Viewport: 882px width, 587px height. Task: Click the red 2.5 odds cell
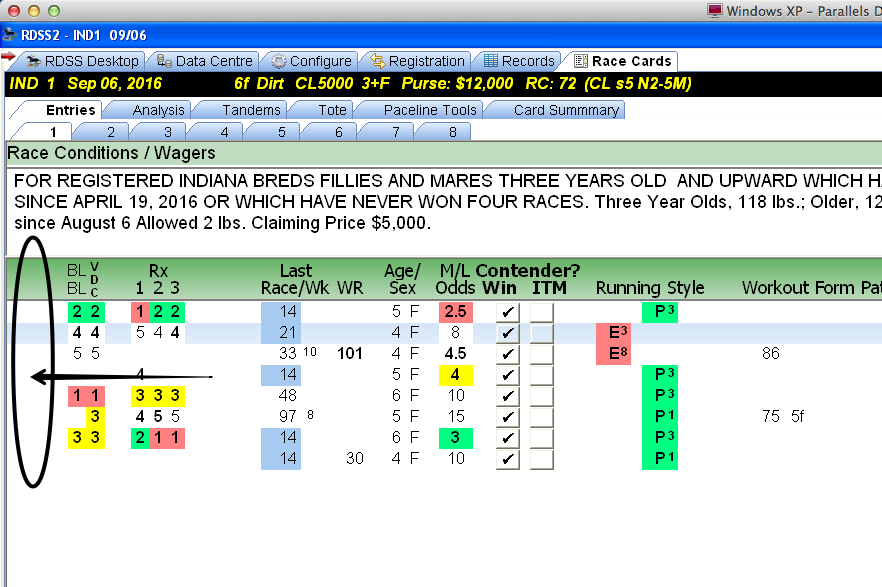tap(456, 311)
